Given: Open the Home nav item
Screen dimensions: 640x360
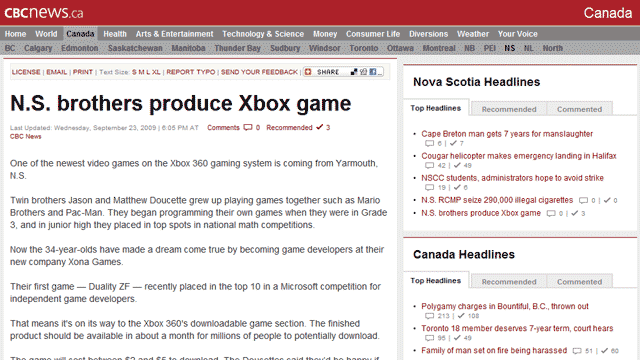Looking at the screenshot, I should click(x=16, y=34).
